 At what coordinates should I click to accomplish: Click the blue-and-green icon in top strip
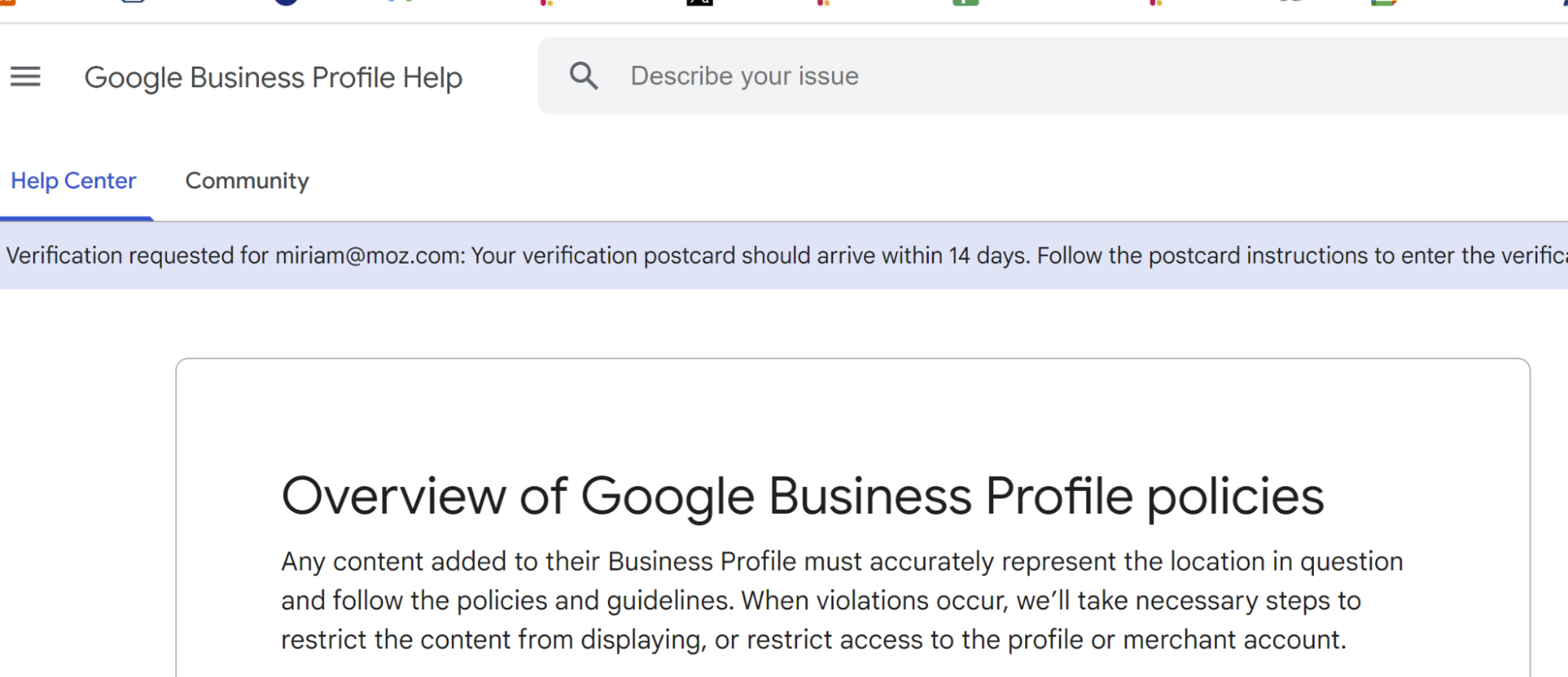pyautogui.click(x=400, y=2)
